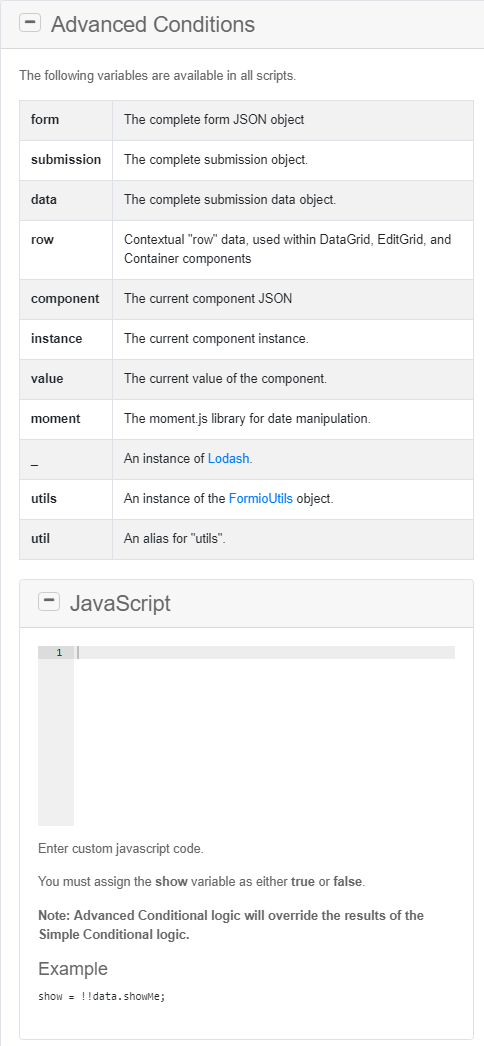Screen dimensions: 484x1046
Task: Click 'An alias for "utils".' description
Action: [x=175, y=539]
